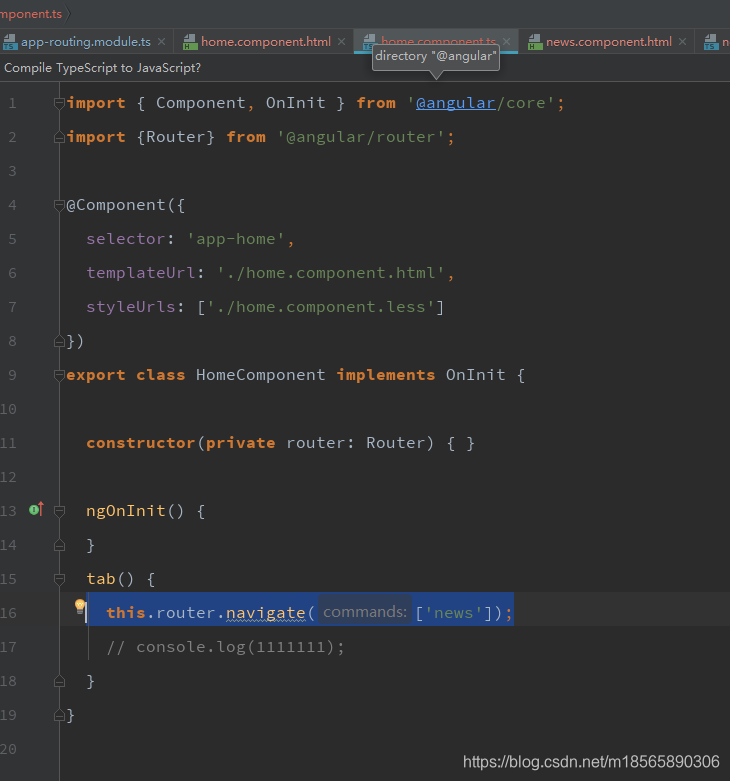This screenshot has height=781, width=730.
Task: Click the constructor keyword
Action: tap(140, 443)
